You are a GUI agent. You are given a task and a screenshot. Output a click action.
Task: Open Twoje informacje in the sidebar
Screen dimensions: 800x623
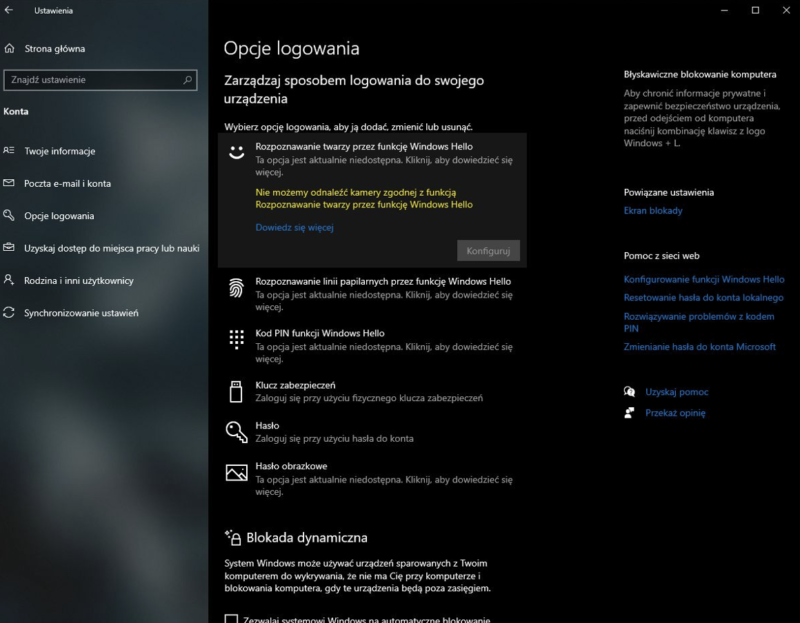tap(59, 151)
